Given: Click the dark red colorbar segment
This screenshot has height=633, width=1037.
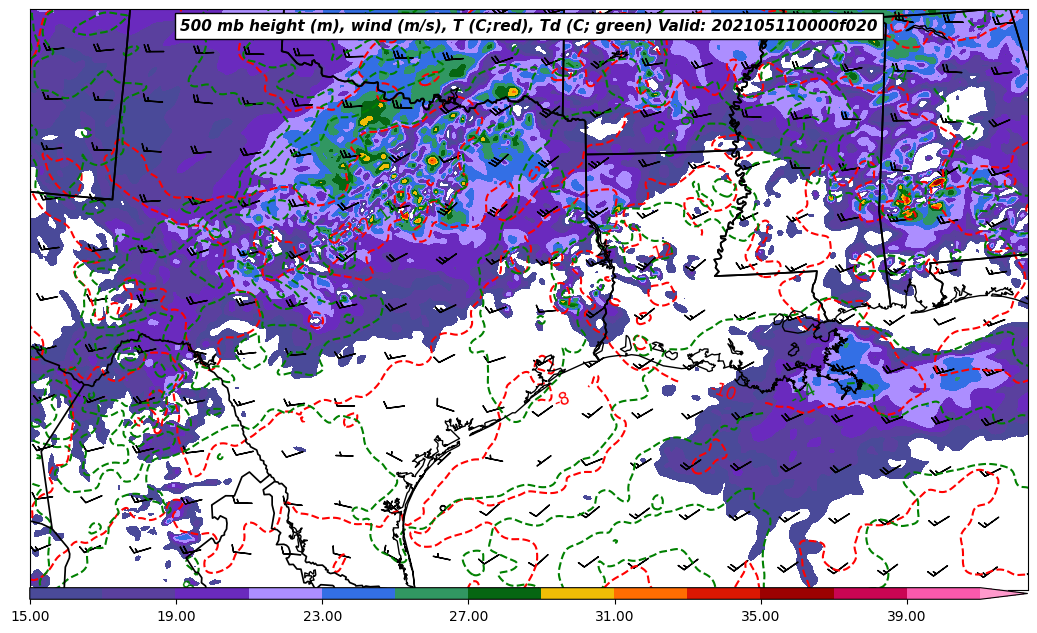Looking at the screenshot, I should click(796, 593).
